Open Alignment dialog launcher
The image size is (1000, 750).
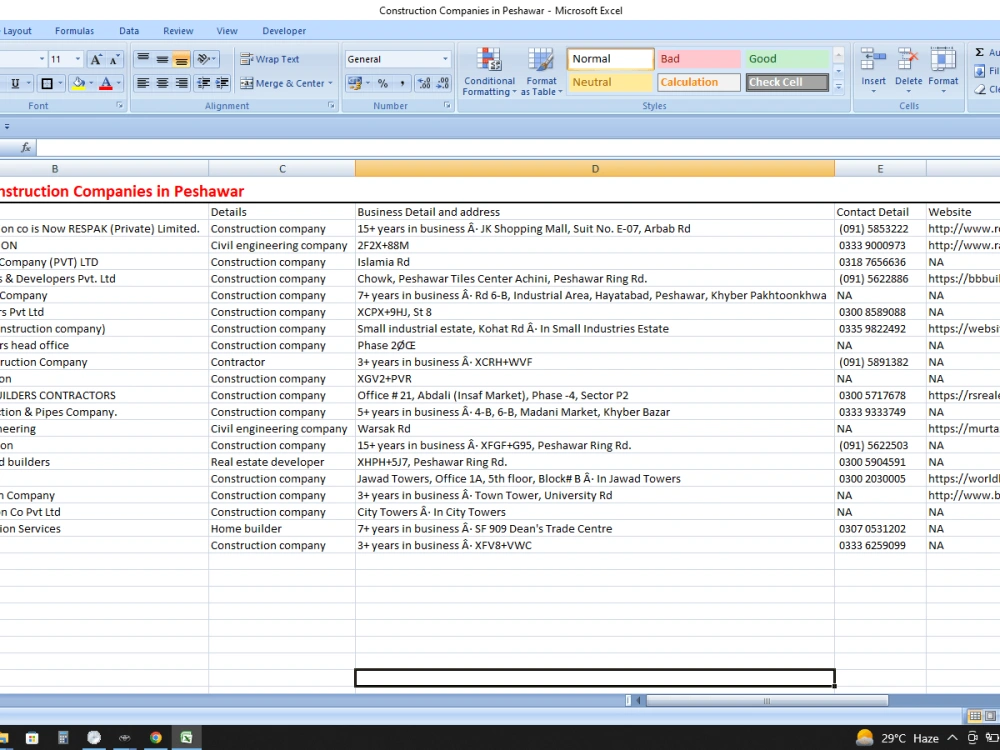(332, 106)
